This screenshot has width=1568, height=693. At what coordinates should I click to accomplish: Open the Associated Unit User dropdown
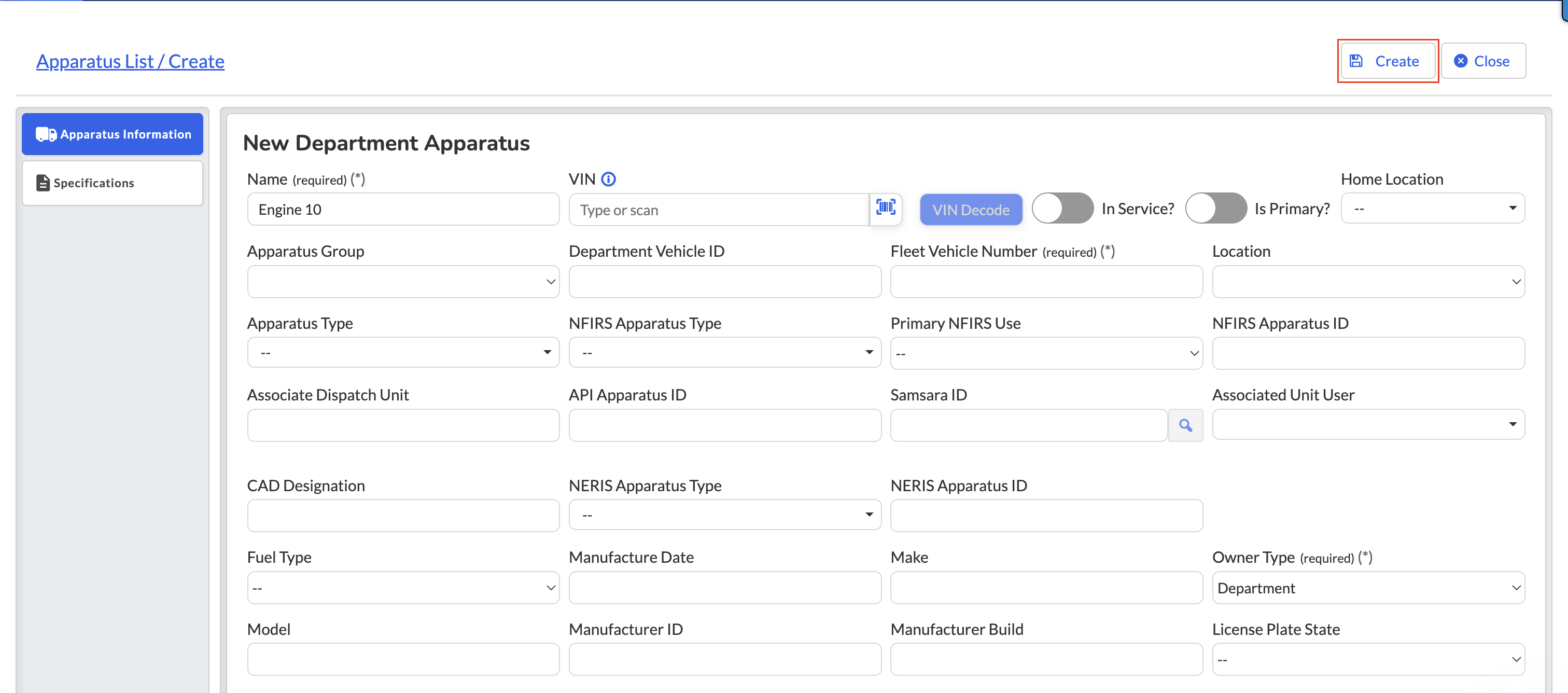(x=1368, y=424)
